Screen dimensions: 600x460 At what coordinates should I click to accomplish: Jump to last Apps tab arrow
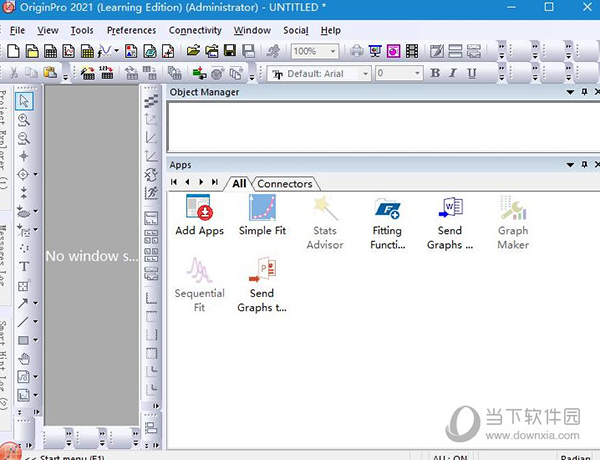(x=215, y=182)
